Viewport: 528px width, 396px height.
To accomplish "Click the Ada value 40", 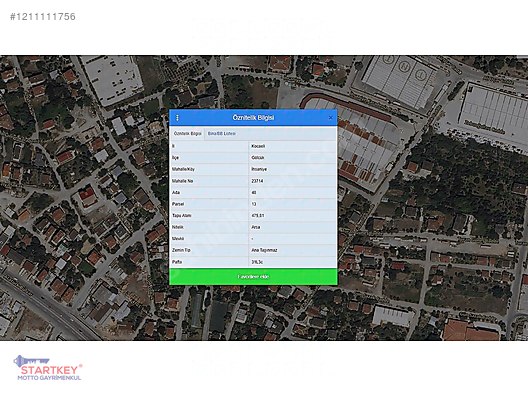I will (x=254, y=193).
